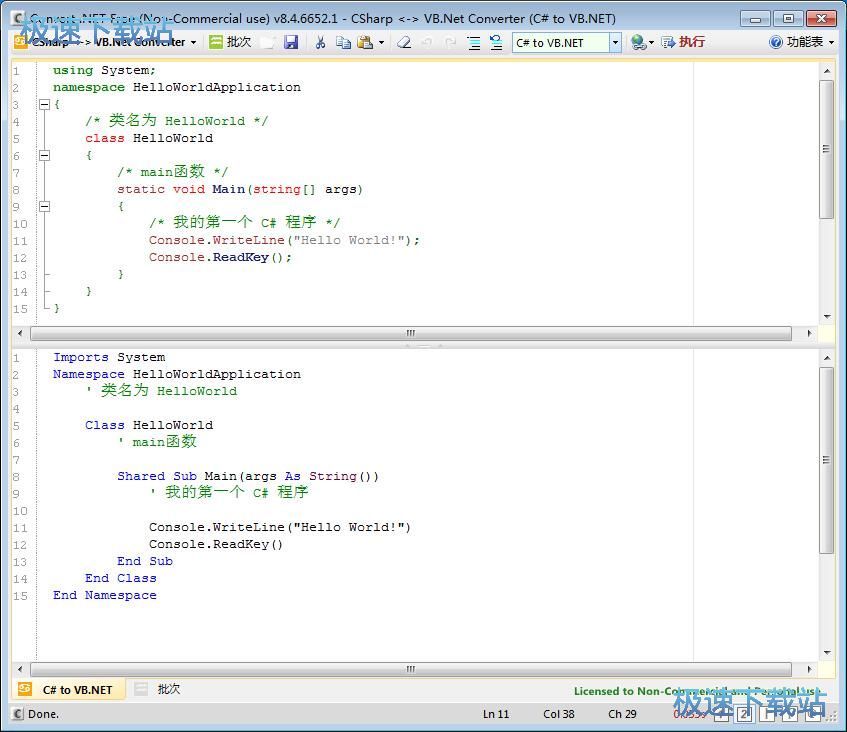This screenshot has height=732, width=847.
Task: Click the globe icon in toolbar
Action: click(x=638, y=42)
